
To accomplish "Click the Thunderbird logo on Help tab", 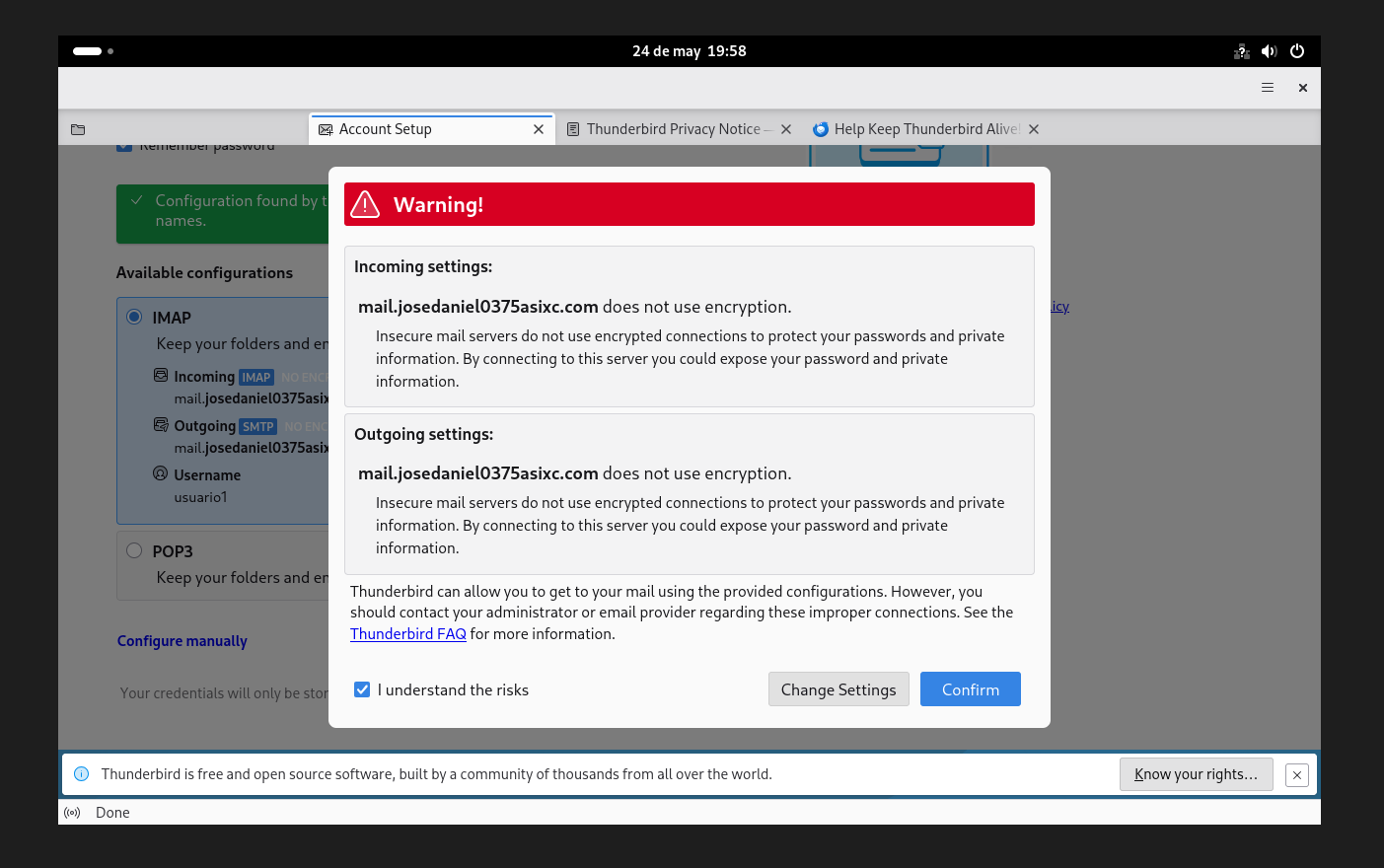I will [821, 129].
